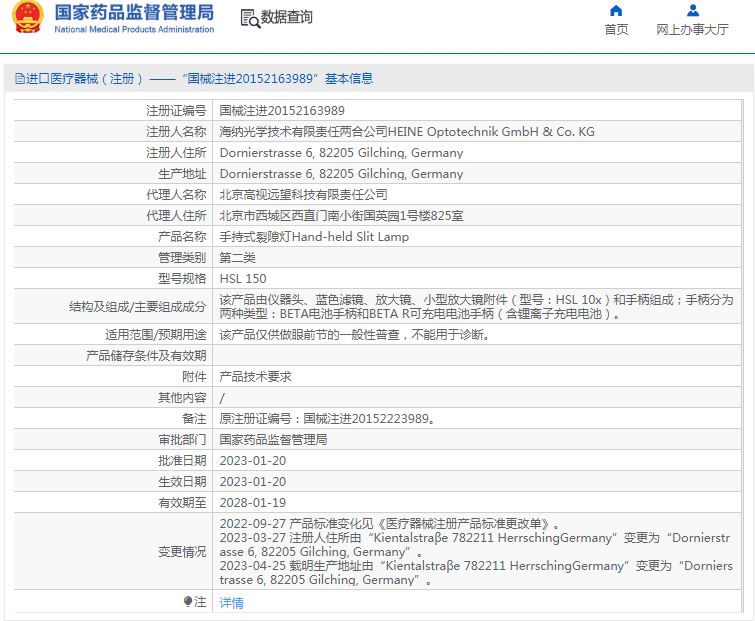Click the 产品技术要求 attachment text
Screen dimensions: 755x621
click(255, 377)
